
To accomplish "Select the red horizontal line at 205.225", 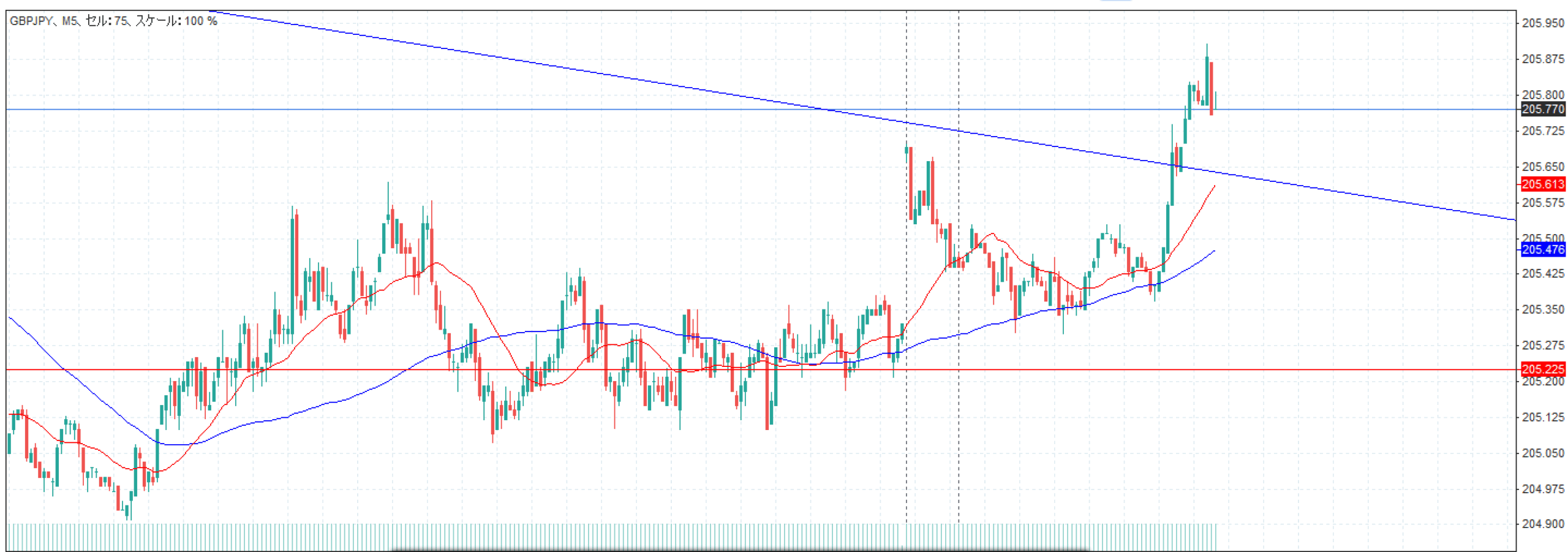I will pyautogui.click(x=761, y=369).
